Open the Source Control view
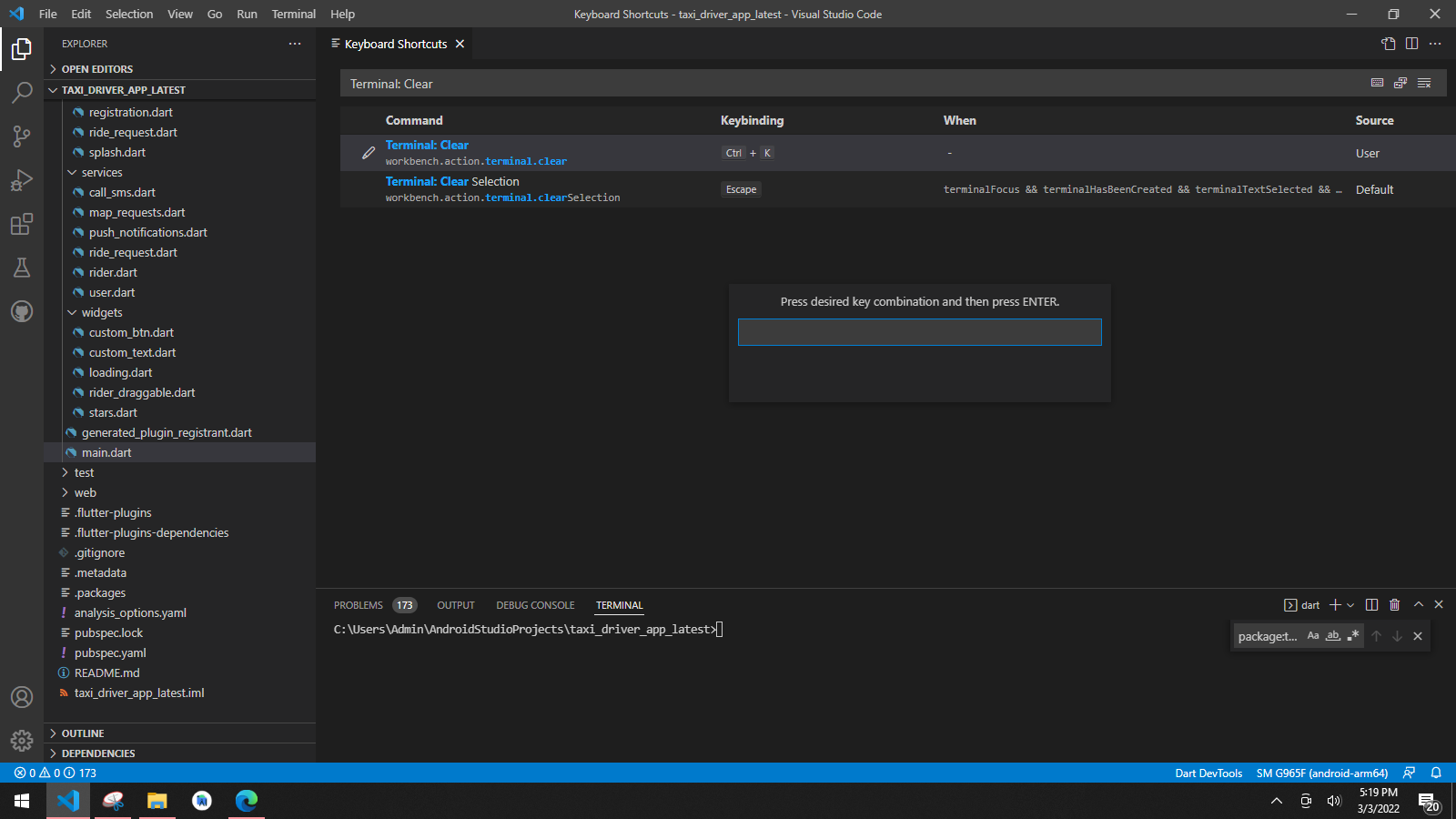 pyautogui.click(x=22, y=136)
